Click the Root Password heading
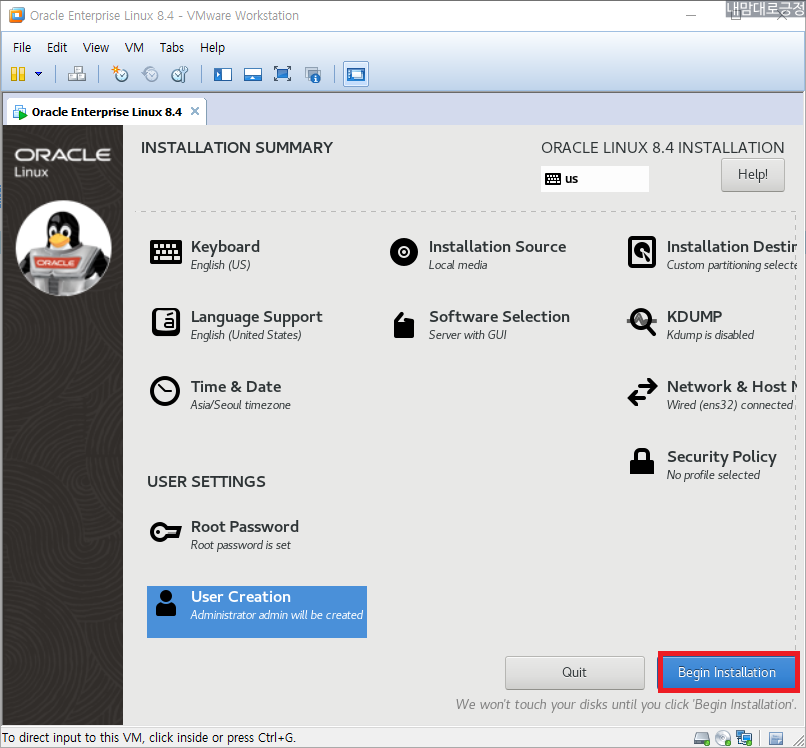Screen dimensions: 806x748 click(x=245, y=527)
